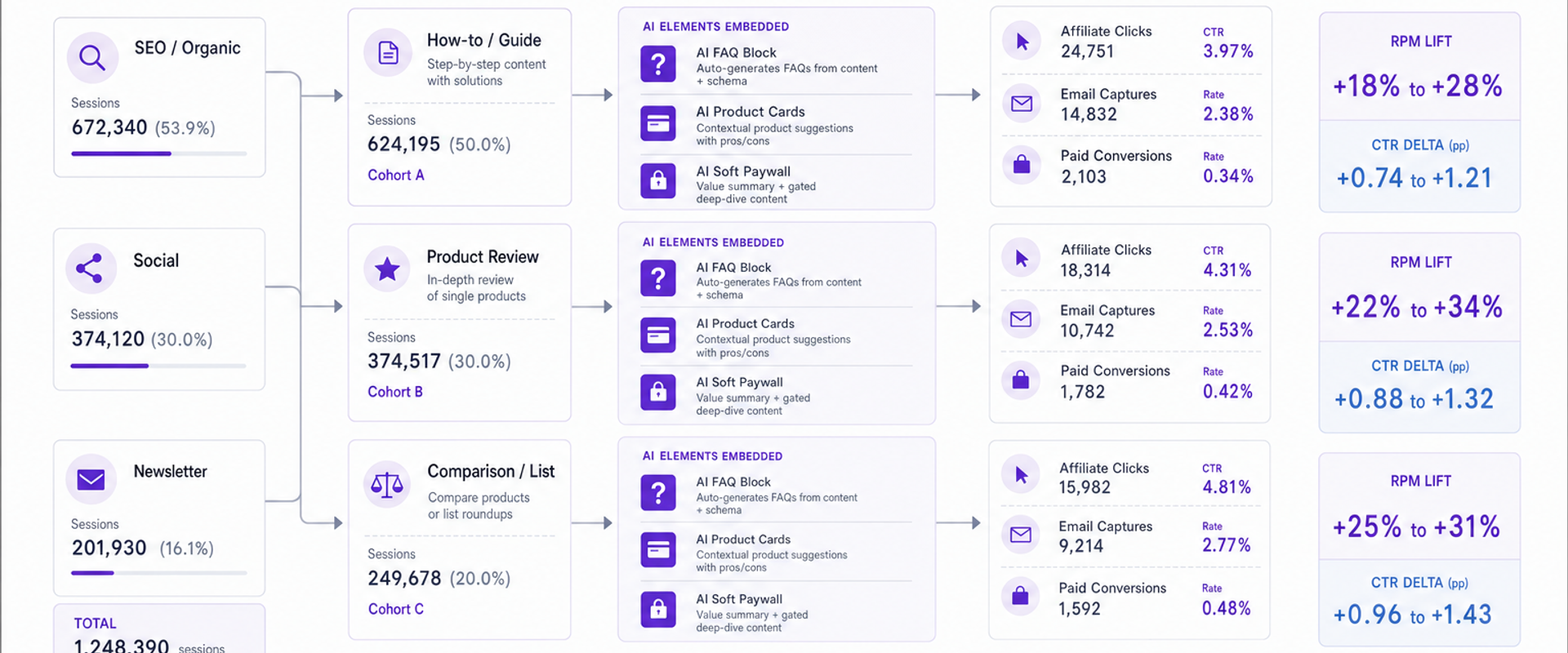Click the +0.88 to +1.32 CTR delta
Viewport: 1568px width, 653px height.
1414,398
